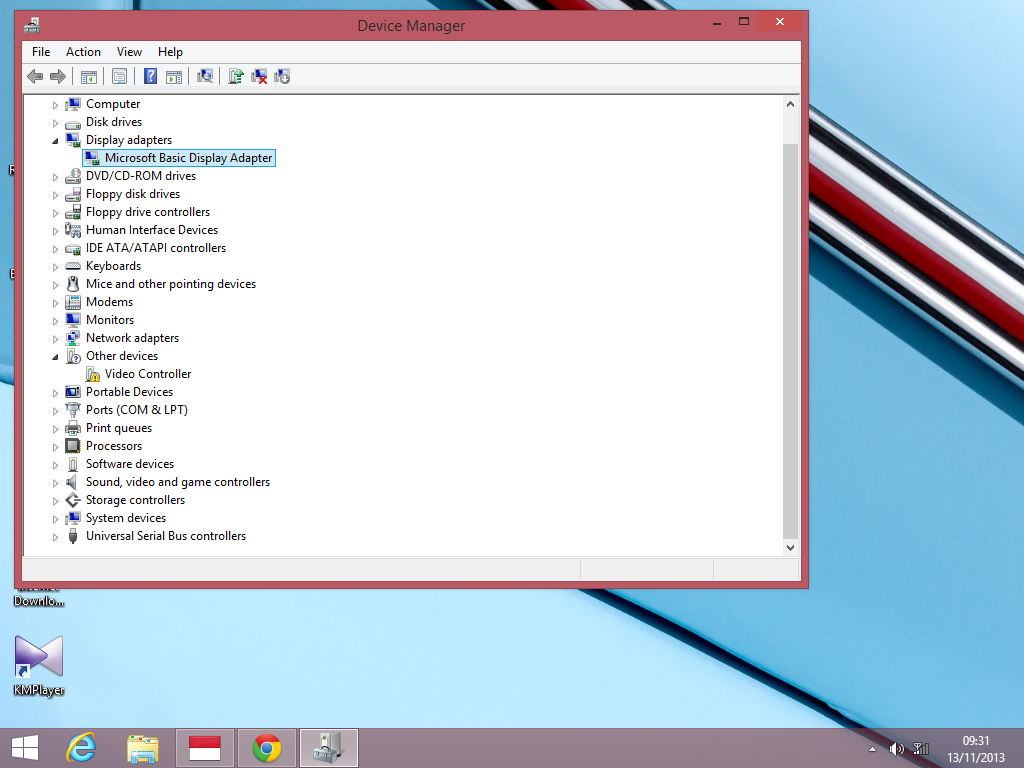Image resolution: width=1024 pixels, height=768 pixels.
Task: Click the clock showing 09:31 in the tray
Action: click(x=976, y=748)
